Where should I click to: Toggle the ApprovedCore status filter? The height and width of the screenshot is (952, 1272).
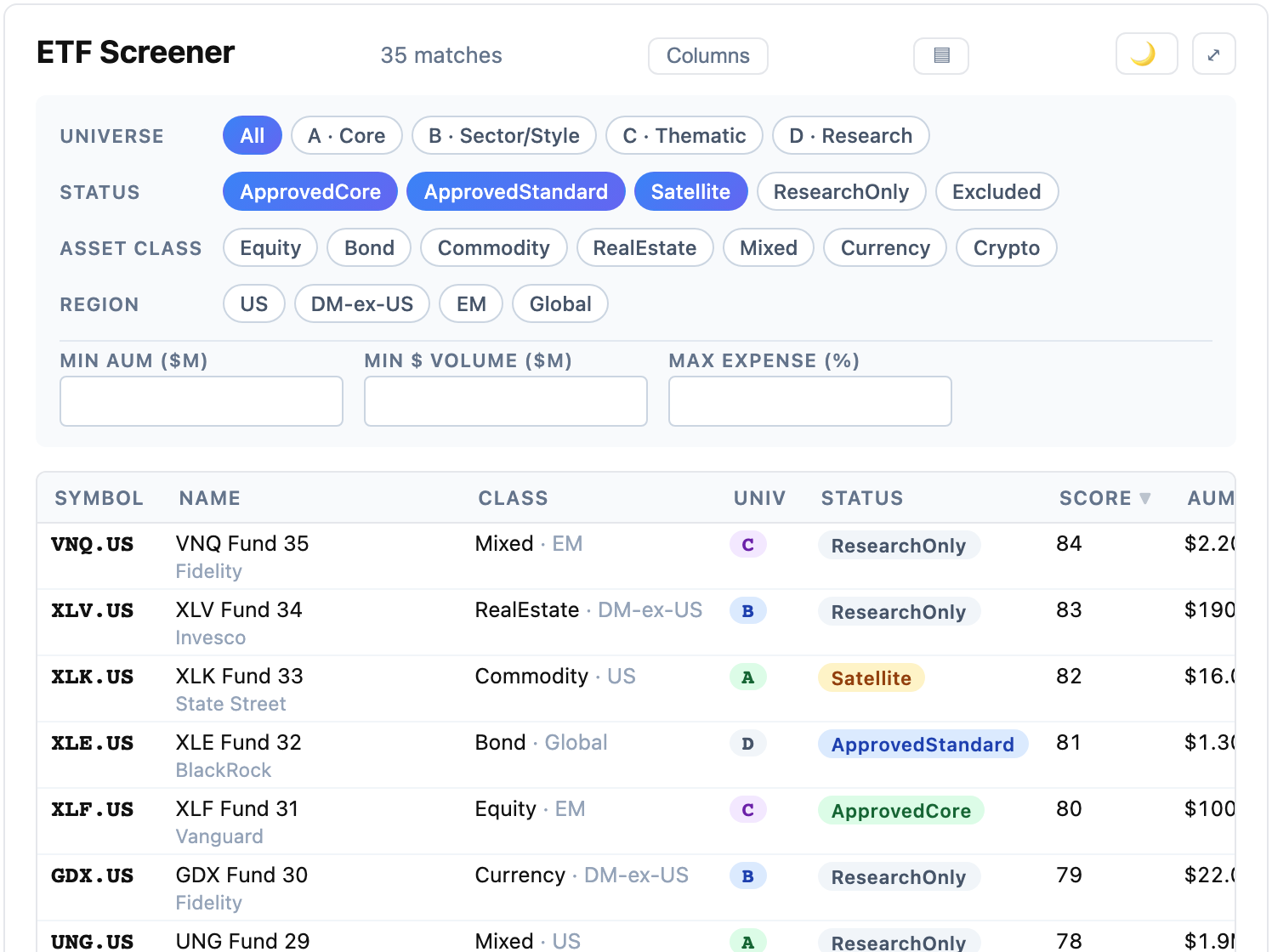pyautogui.click(x=310, y=191)
